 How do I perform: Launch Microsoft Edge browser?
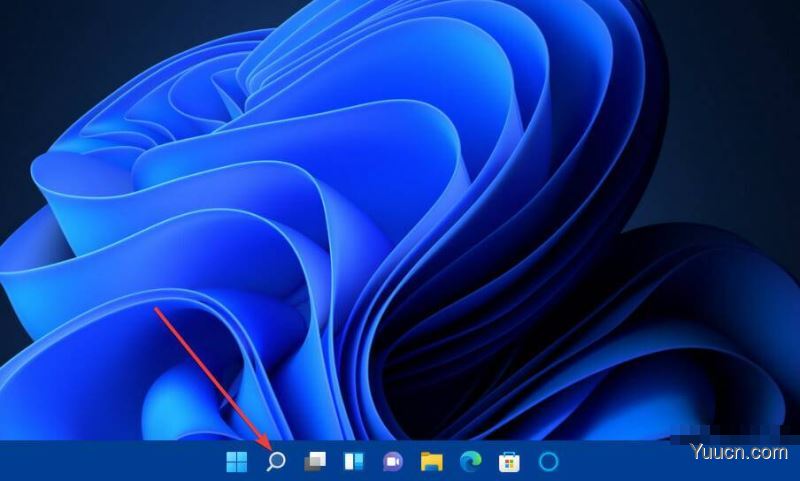coord(470,462)
